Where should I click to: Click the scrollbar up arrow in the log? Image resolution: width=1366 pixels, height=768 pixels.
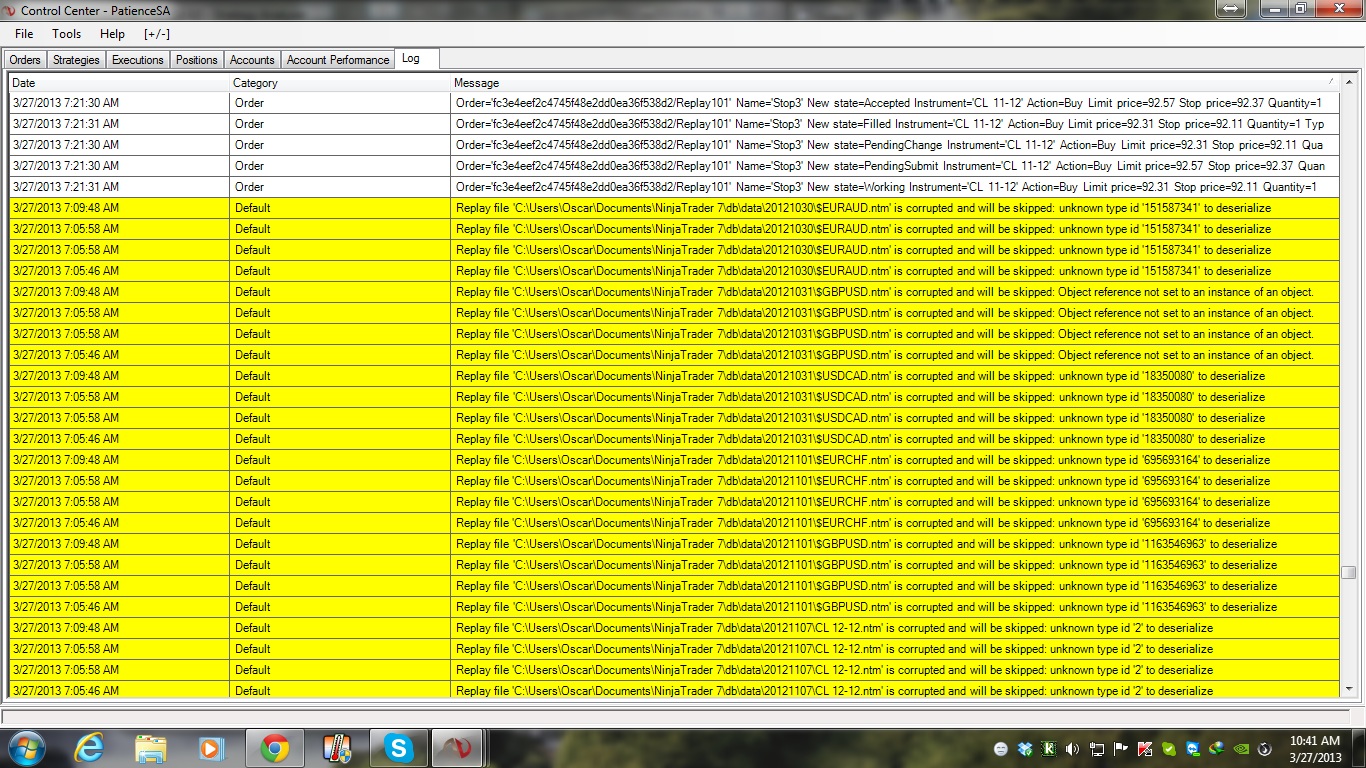(1349, 81)
